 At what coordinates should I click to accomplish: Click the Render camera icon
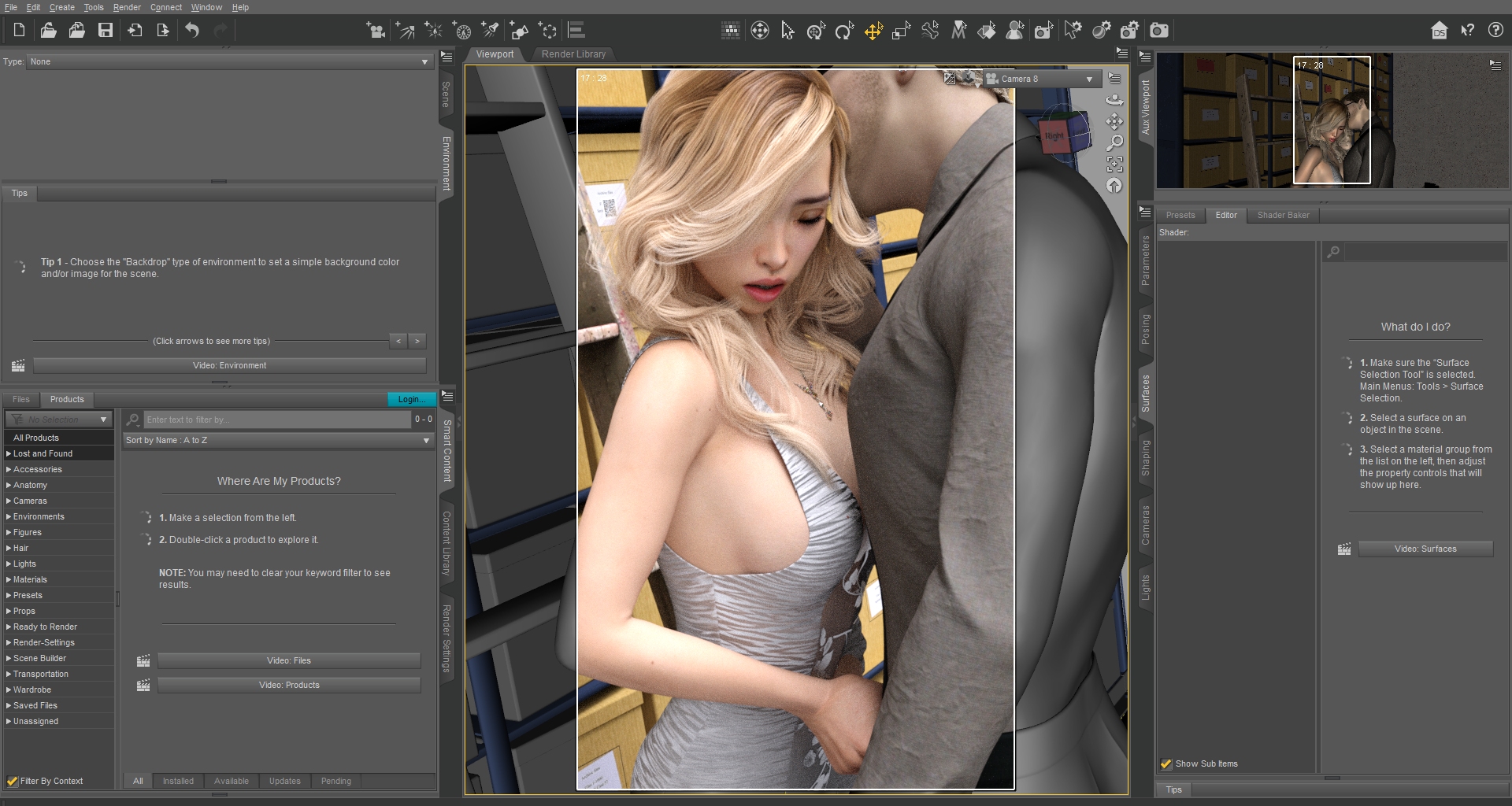tap(1158, 31)
